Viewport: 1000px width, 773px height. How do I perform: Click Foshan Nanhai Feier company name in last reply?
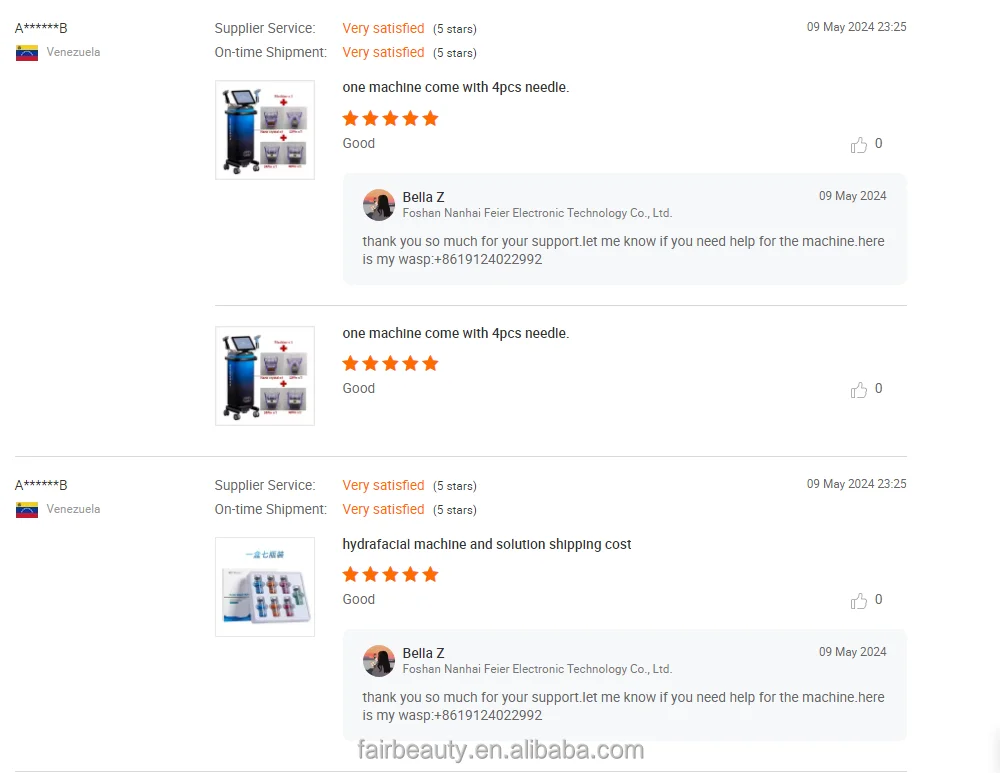click(x=537, y=669)
